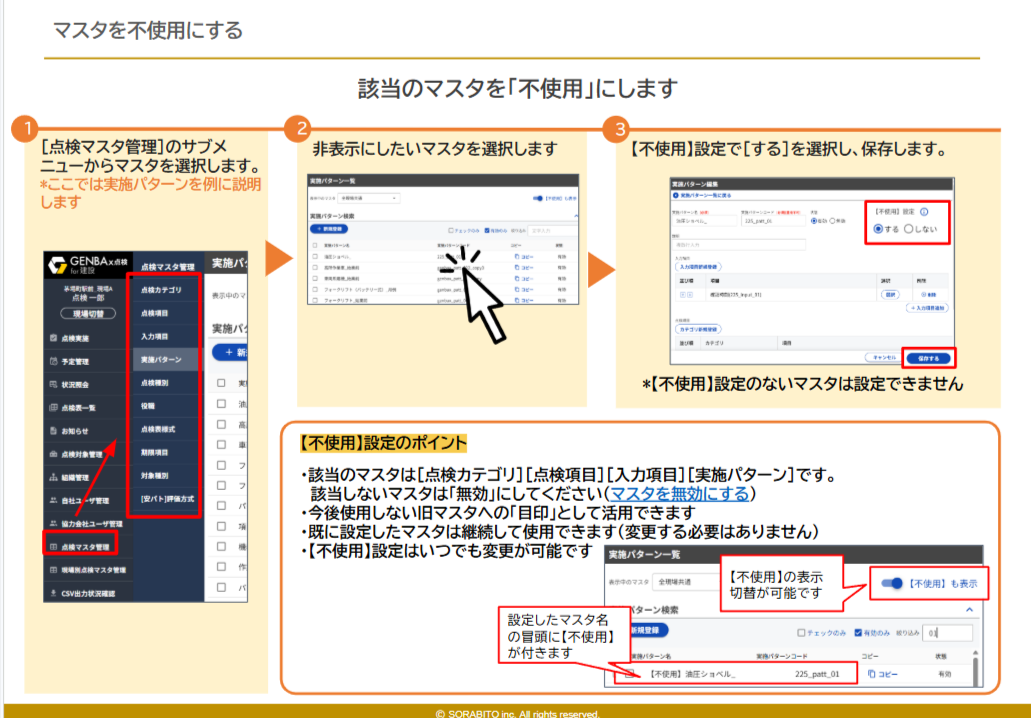Collapse the パターン検索 section chevron

coord(969,609)
